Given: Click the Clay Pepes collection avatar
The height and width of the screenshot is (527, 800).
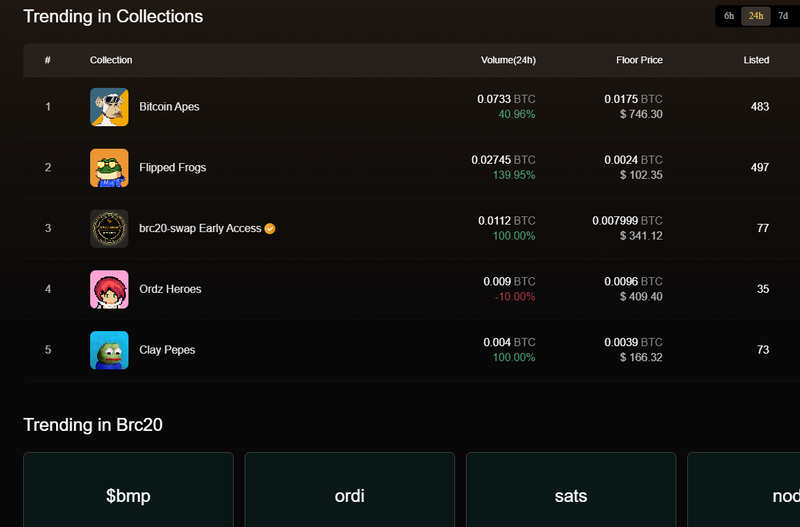Looking at the screenshot, I should pyautogui.click(x=109, y=350).
